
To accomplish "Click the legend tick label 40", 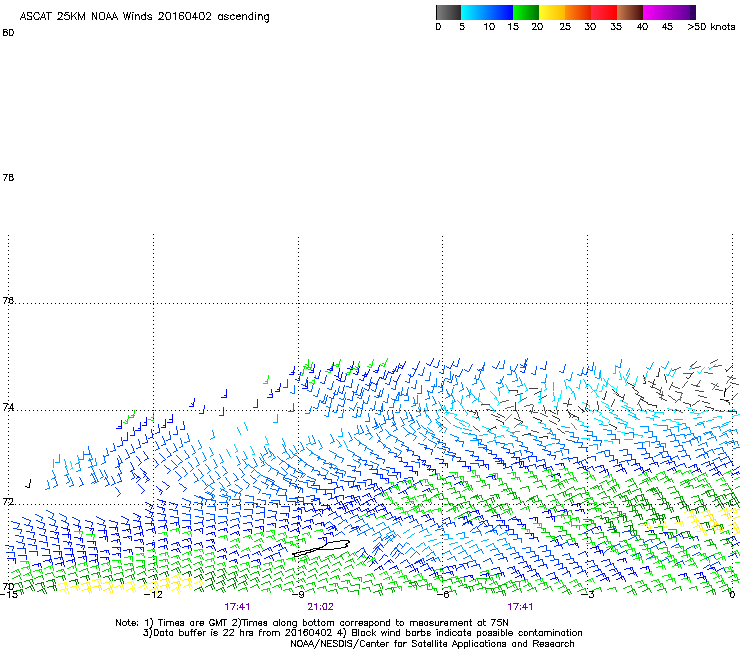I will (642, 27).
